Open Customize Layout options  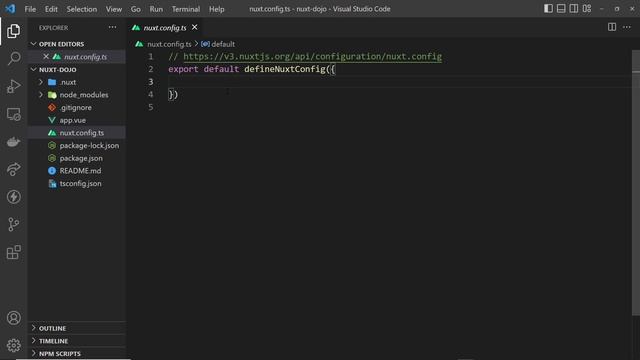(587, 9)
